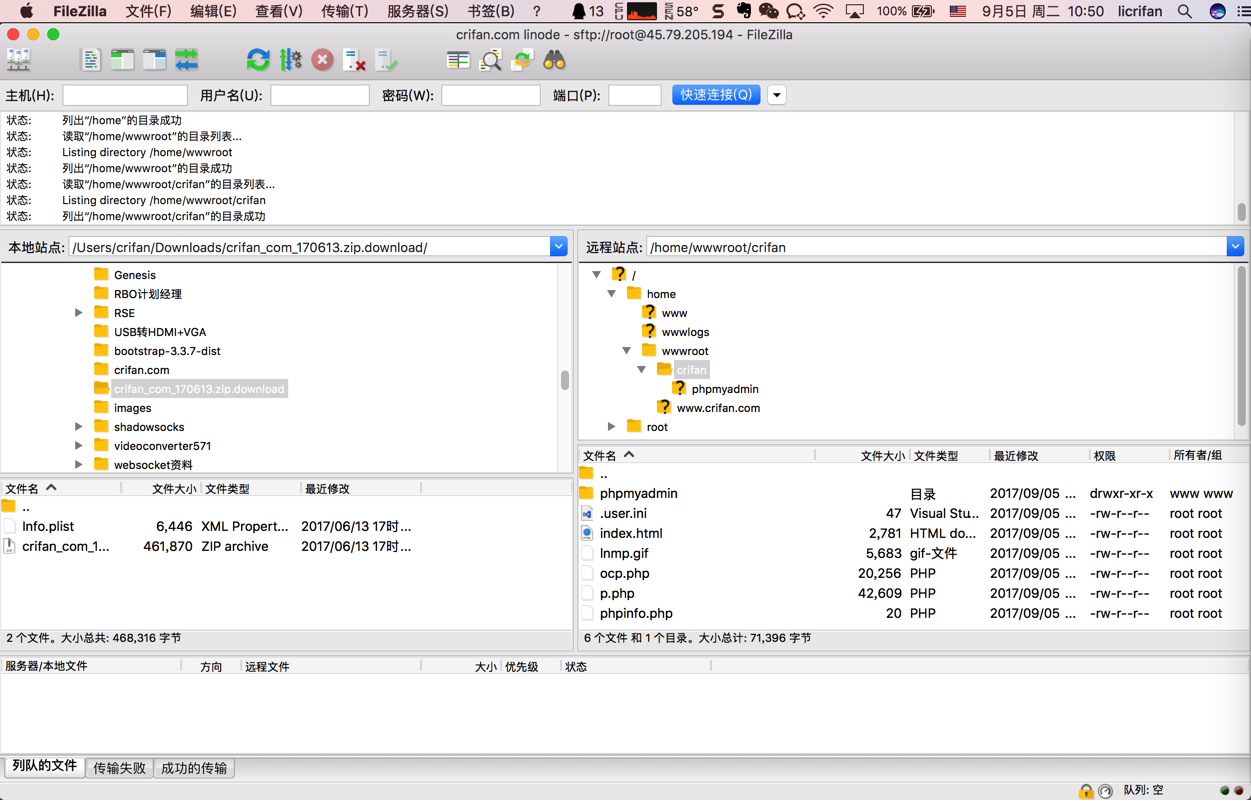Image resolution: width=1251 pixels, height=801 pixels.
Task: Collapse the remote root slash node
Action: point(597,275)
